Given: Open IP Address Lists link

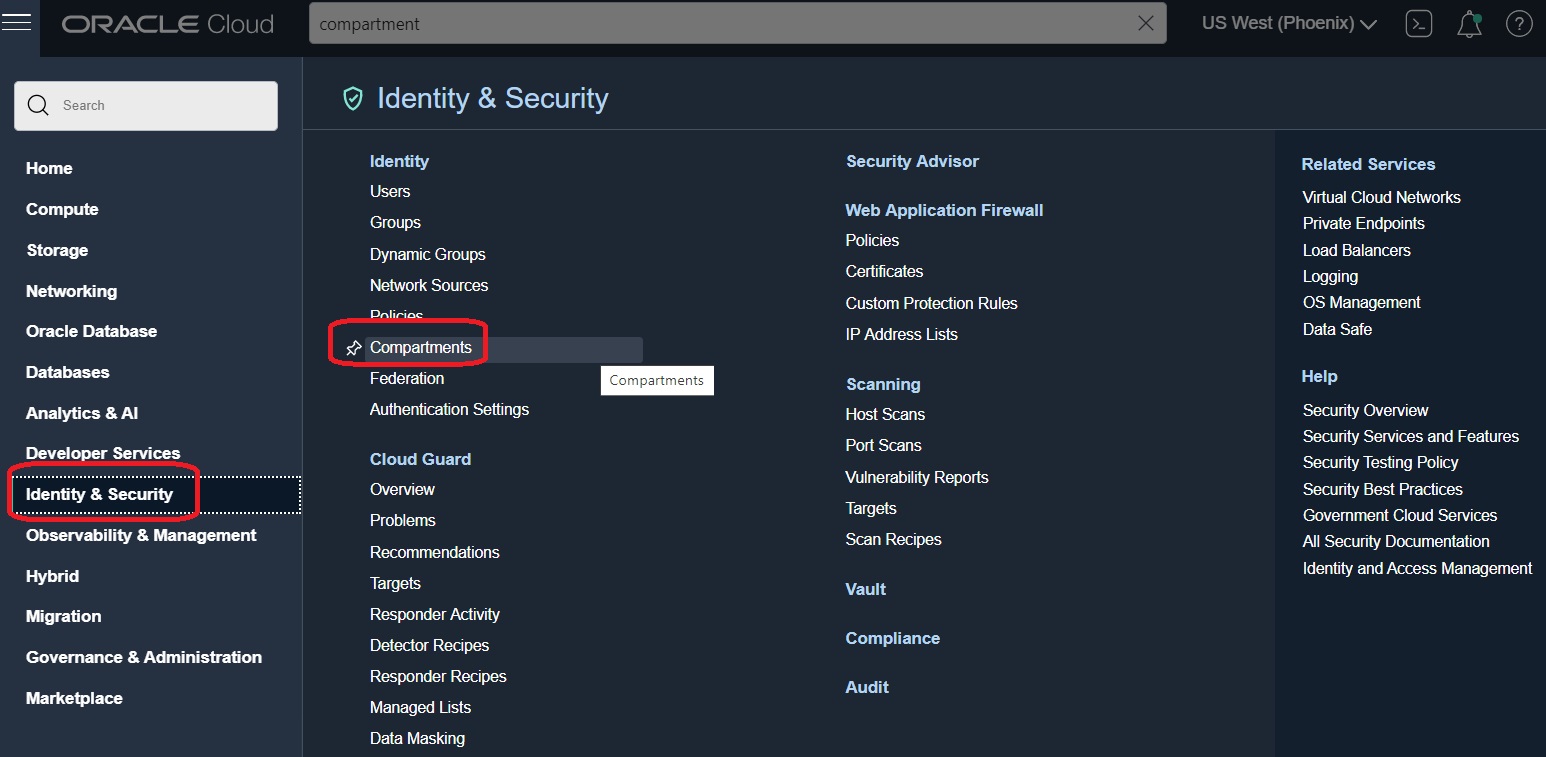Looking at the screenshot, I should pyautogui.click(x=901, y=334).
